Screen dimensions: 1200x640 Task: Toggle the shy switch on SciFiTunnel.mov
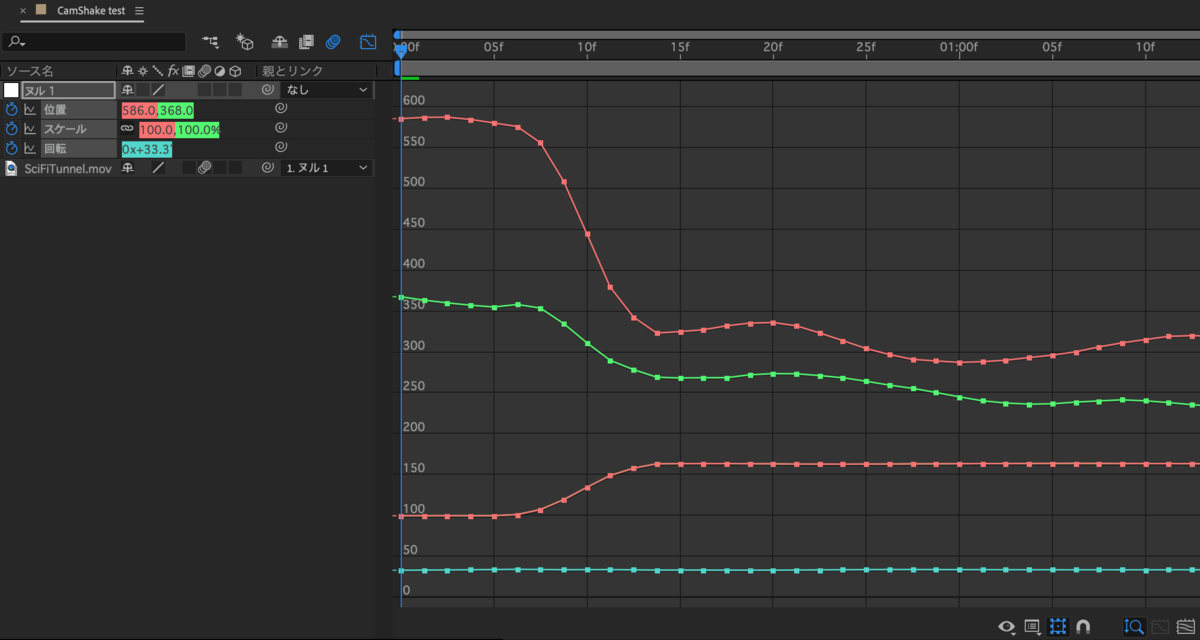(x=127, y=168)
